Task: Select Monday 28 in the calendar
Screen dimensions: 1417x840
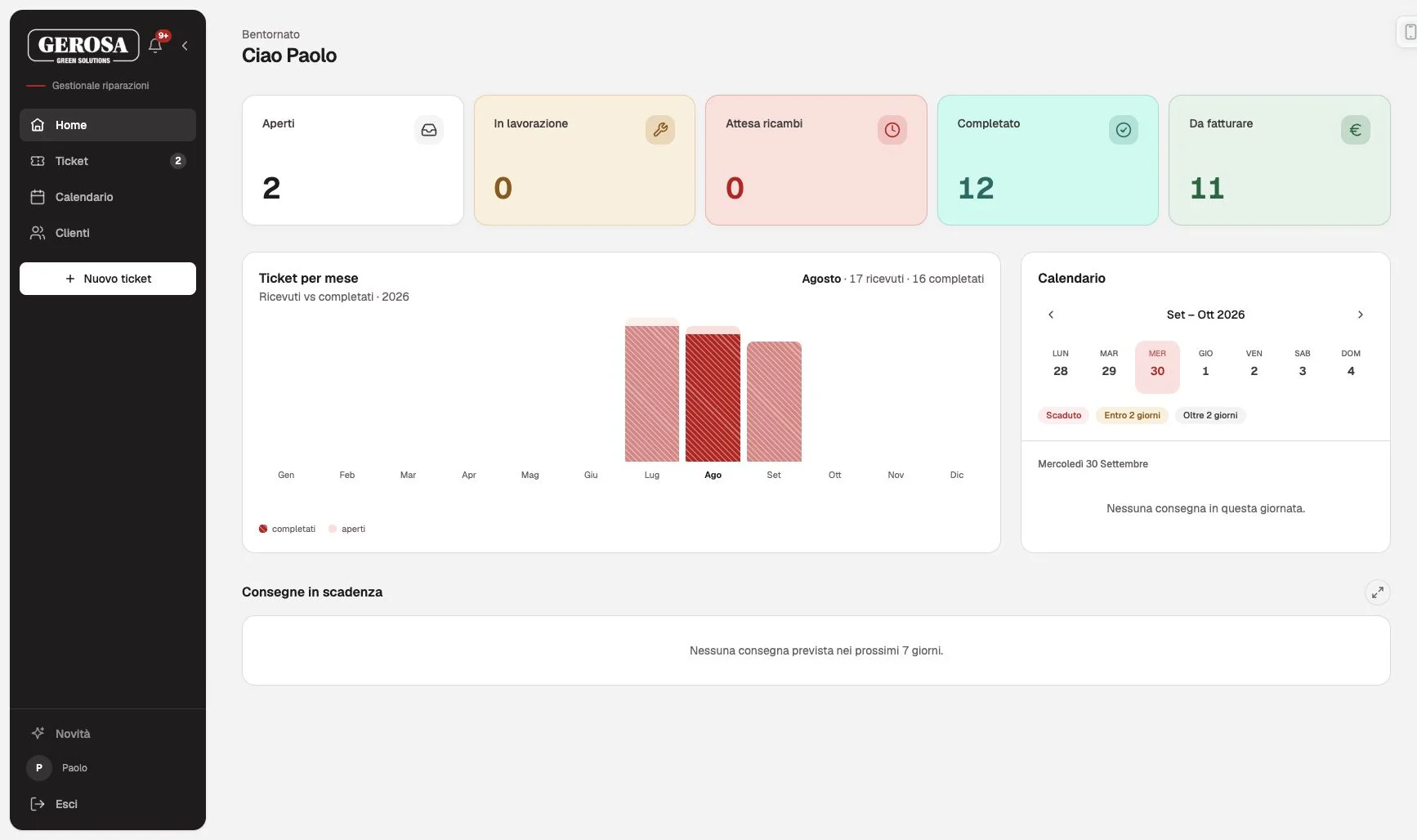Action: pyautogui.click(x=1061, y=367)
